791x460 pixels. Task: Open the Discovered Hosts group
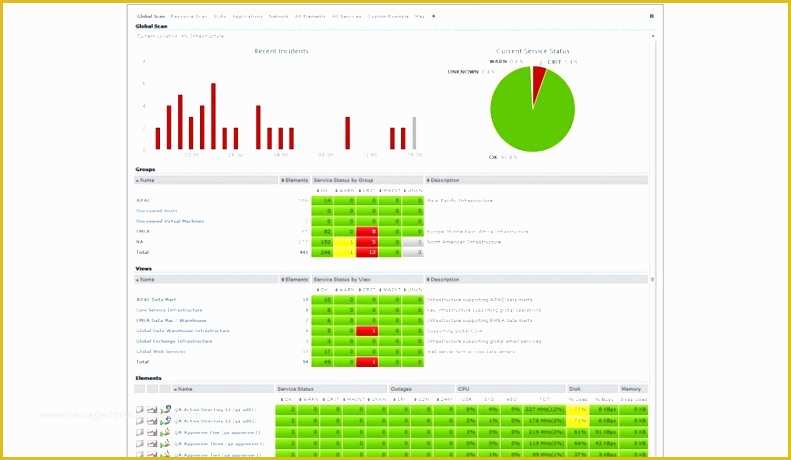click(x=156, y=211)
